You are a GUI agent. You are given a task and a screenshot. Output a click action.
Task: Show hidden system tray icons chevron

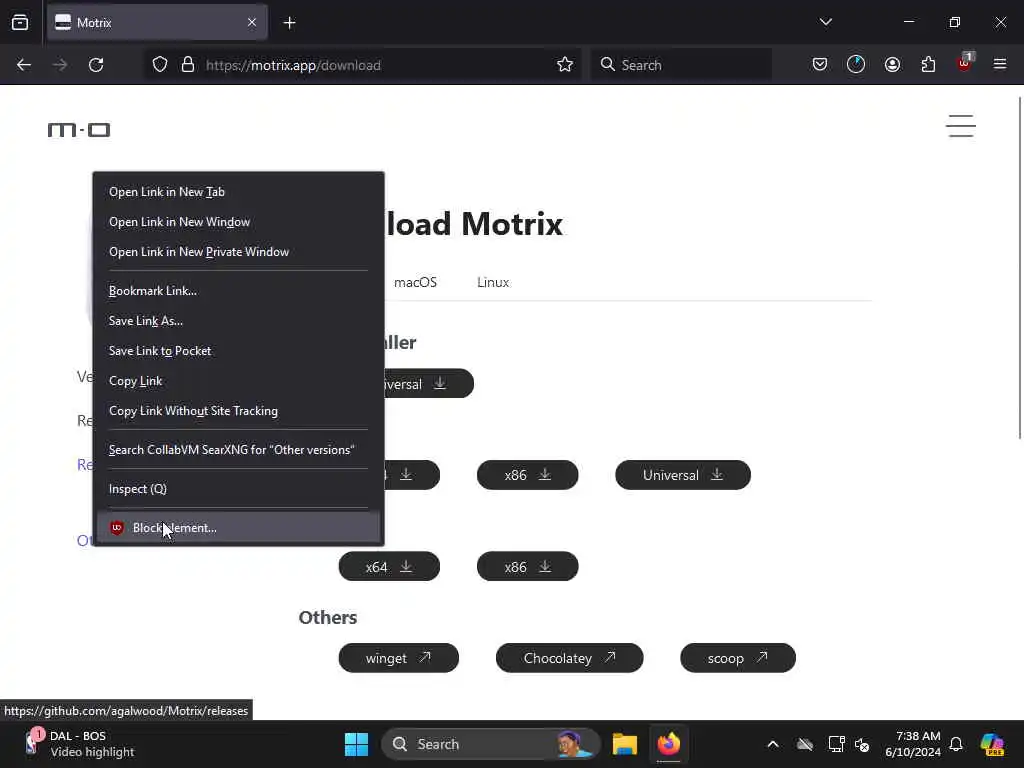tap(773, 744)
